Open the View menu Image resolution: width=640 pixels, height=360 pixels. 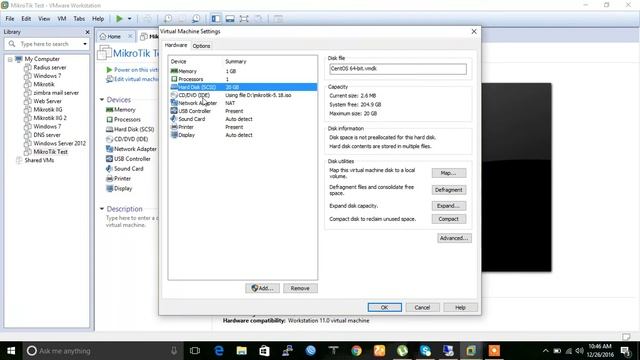(x=44, y=19)
